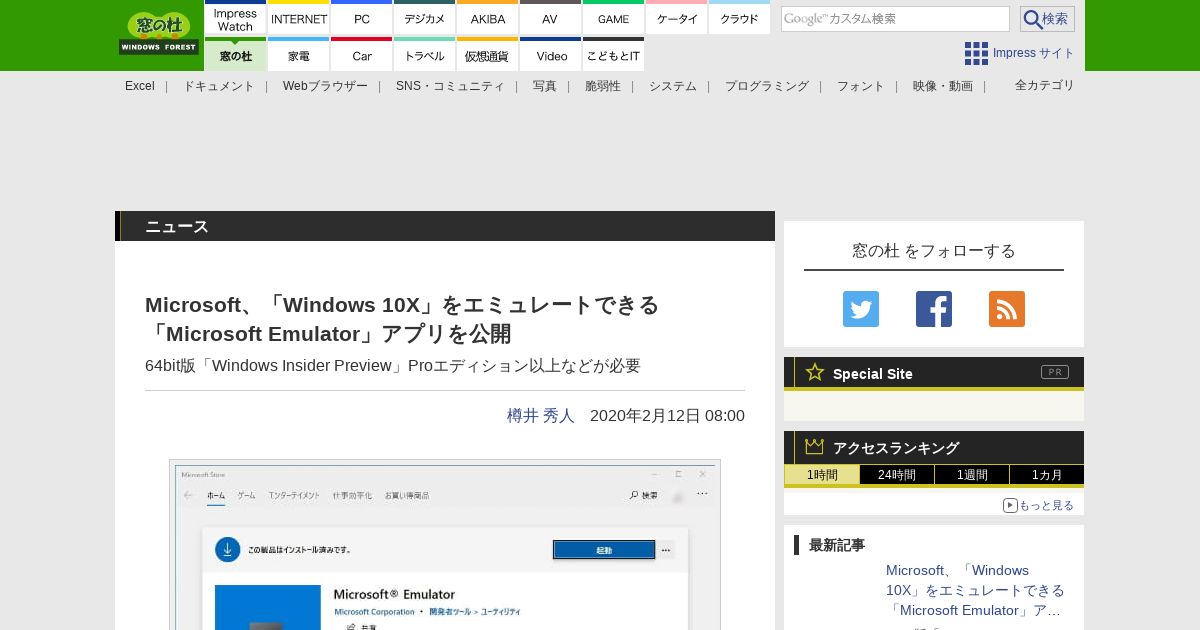
Task: Open the トラベル site tab
Action: coord(425,55)
